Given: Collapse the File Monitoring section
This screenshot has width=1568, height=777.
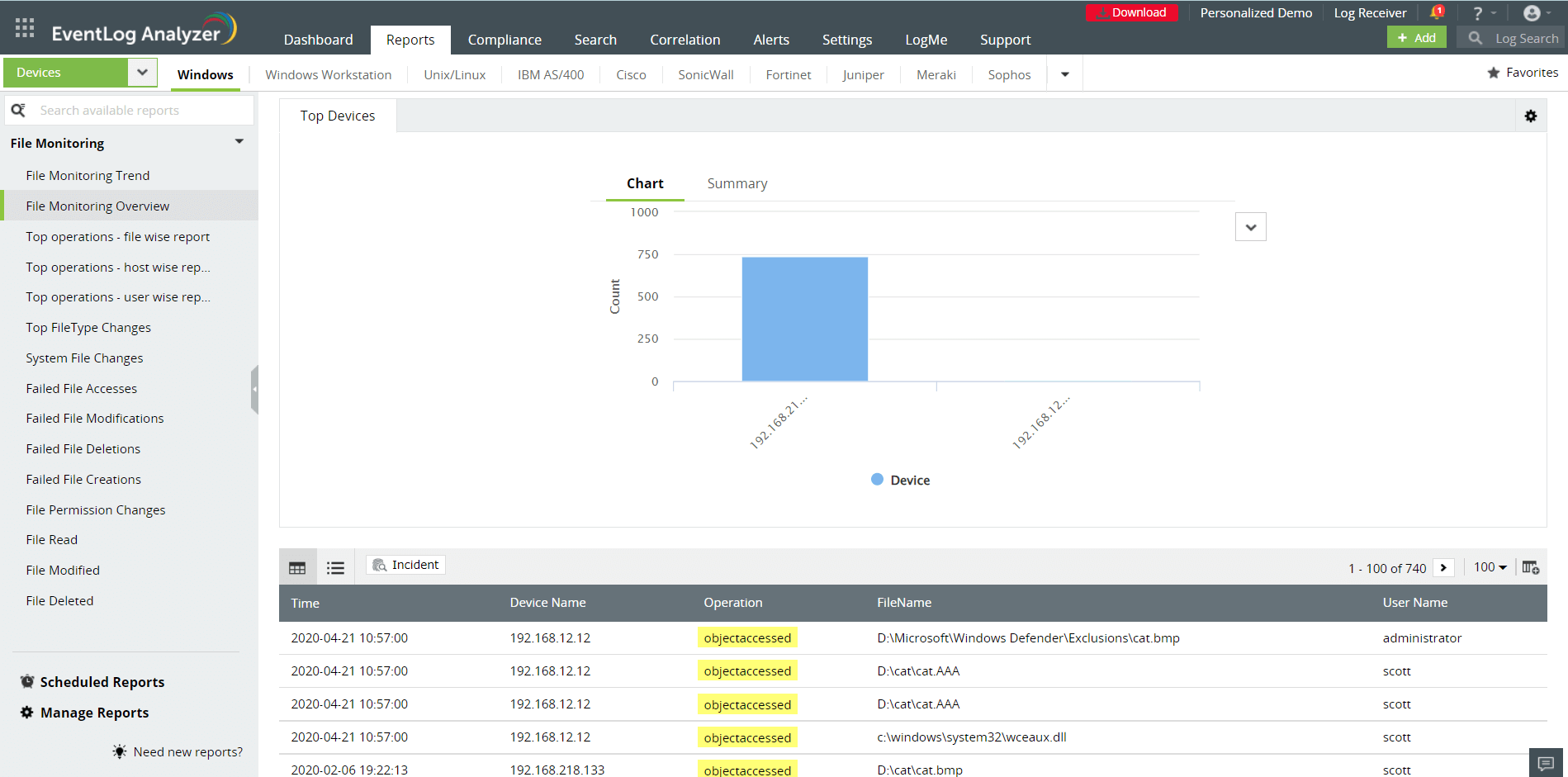Looking at the screenshot, I should point(239,142).
